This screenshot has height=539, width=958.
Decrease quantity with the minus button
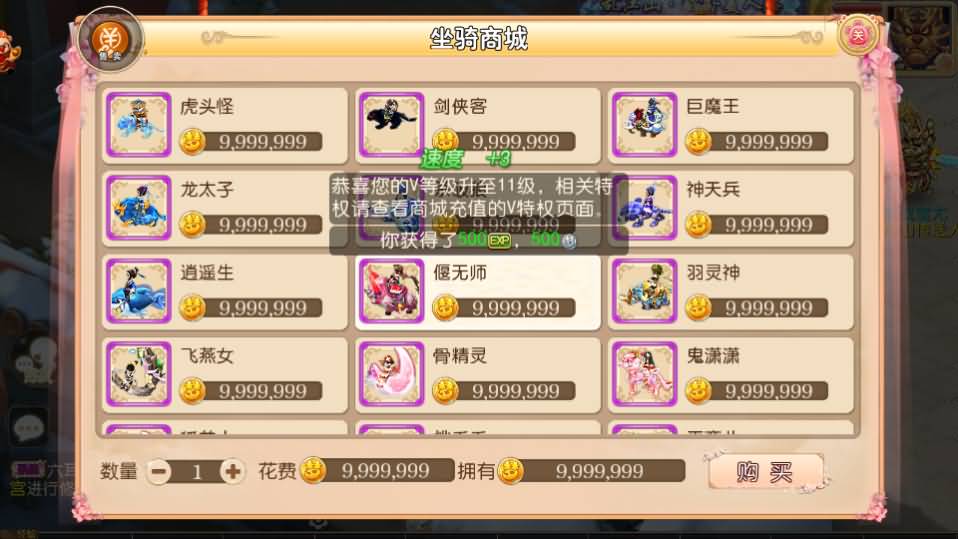point(159,471)
